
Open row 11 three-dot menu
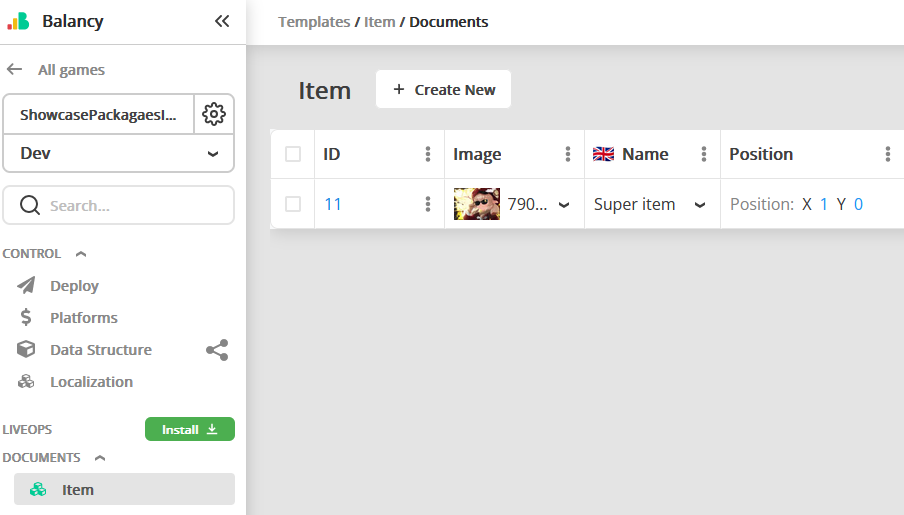[428, 204]
